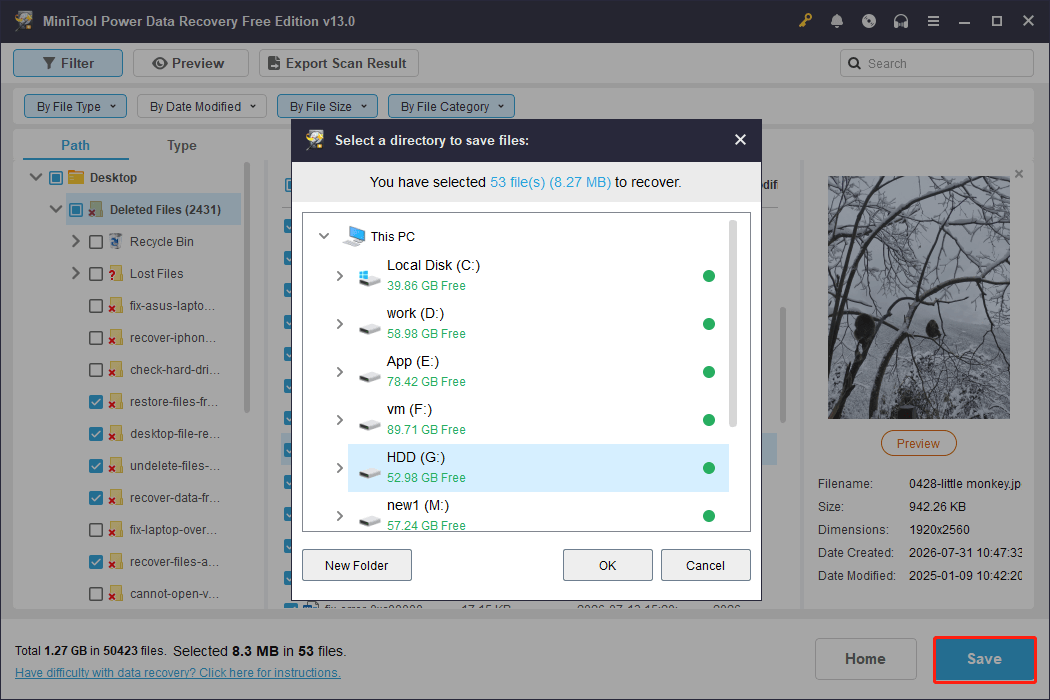
Task: Click the Lost Files question-mark icon
Action: [115, 273]
